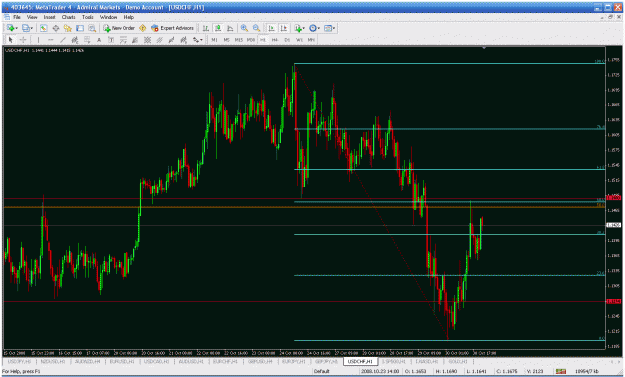Select the trendline drawing tool

click(63, 40)
